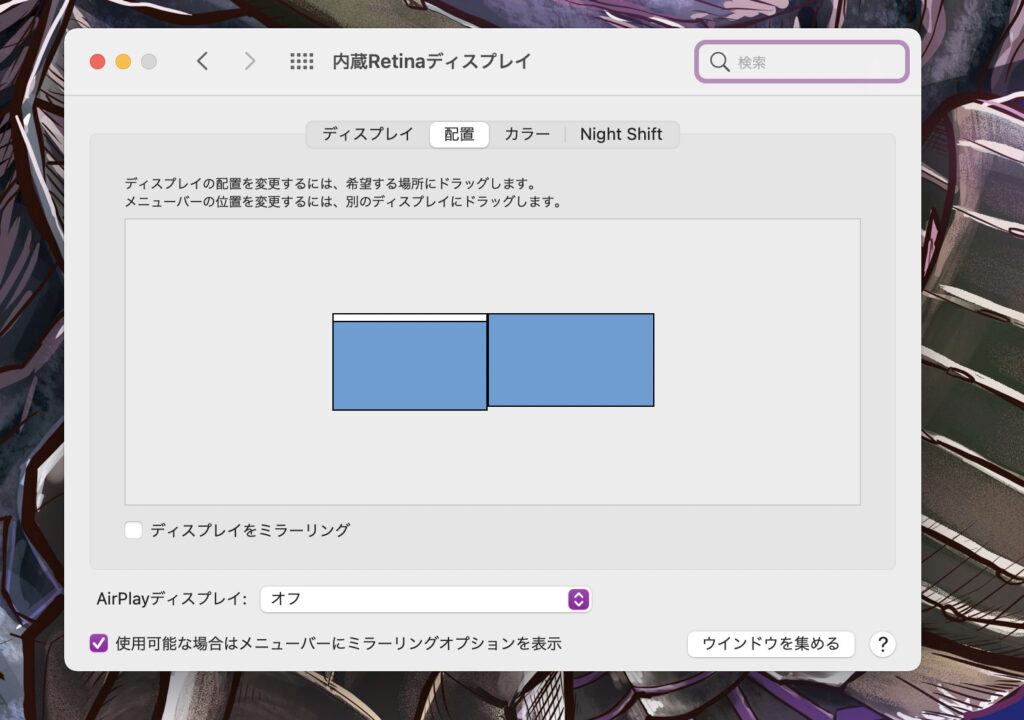Click the ウインドウを集める button

(771, 644)
